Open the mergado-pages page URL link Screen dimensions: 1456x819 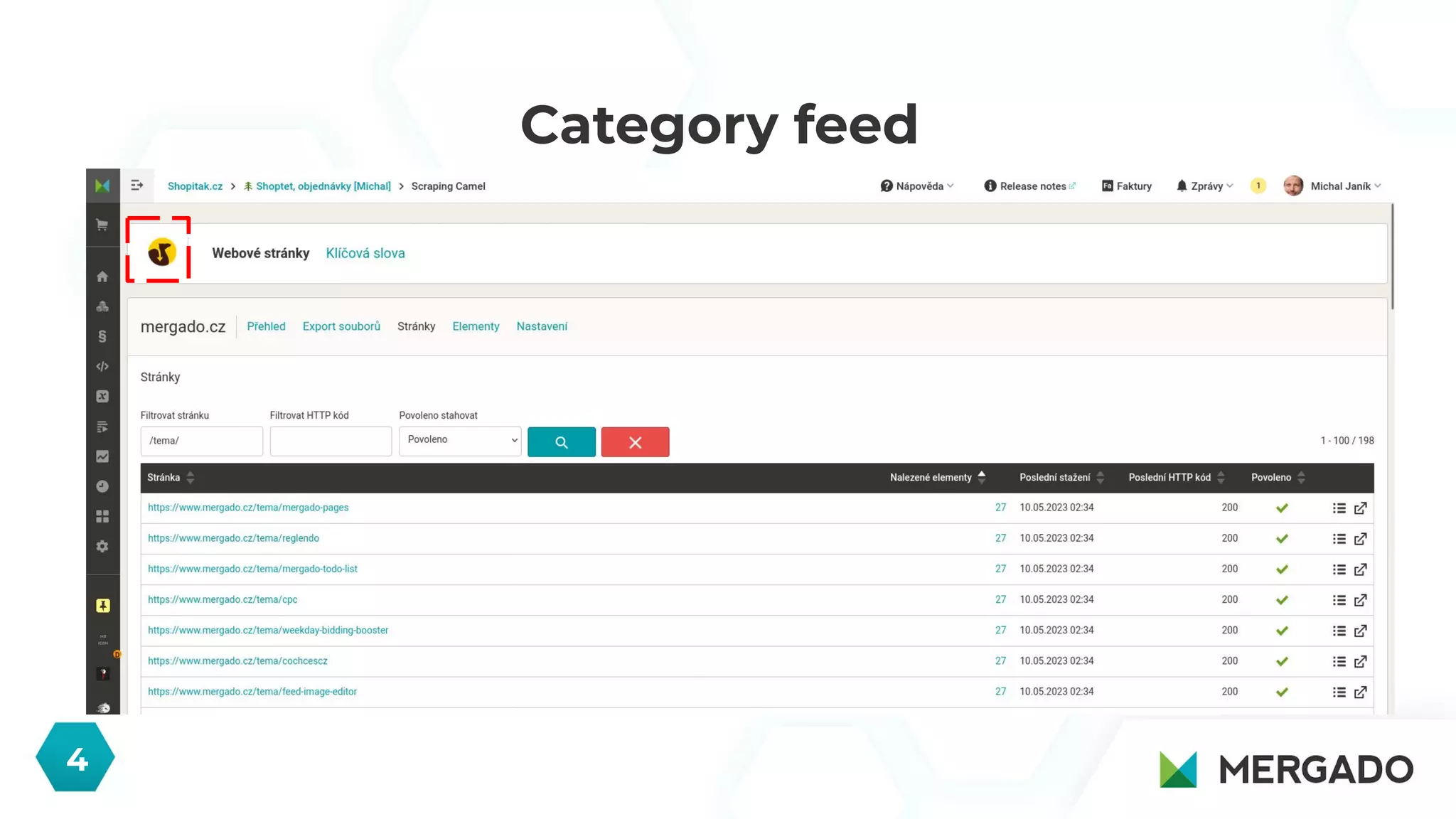pos(248,508)
